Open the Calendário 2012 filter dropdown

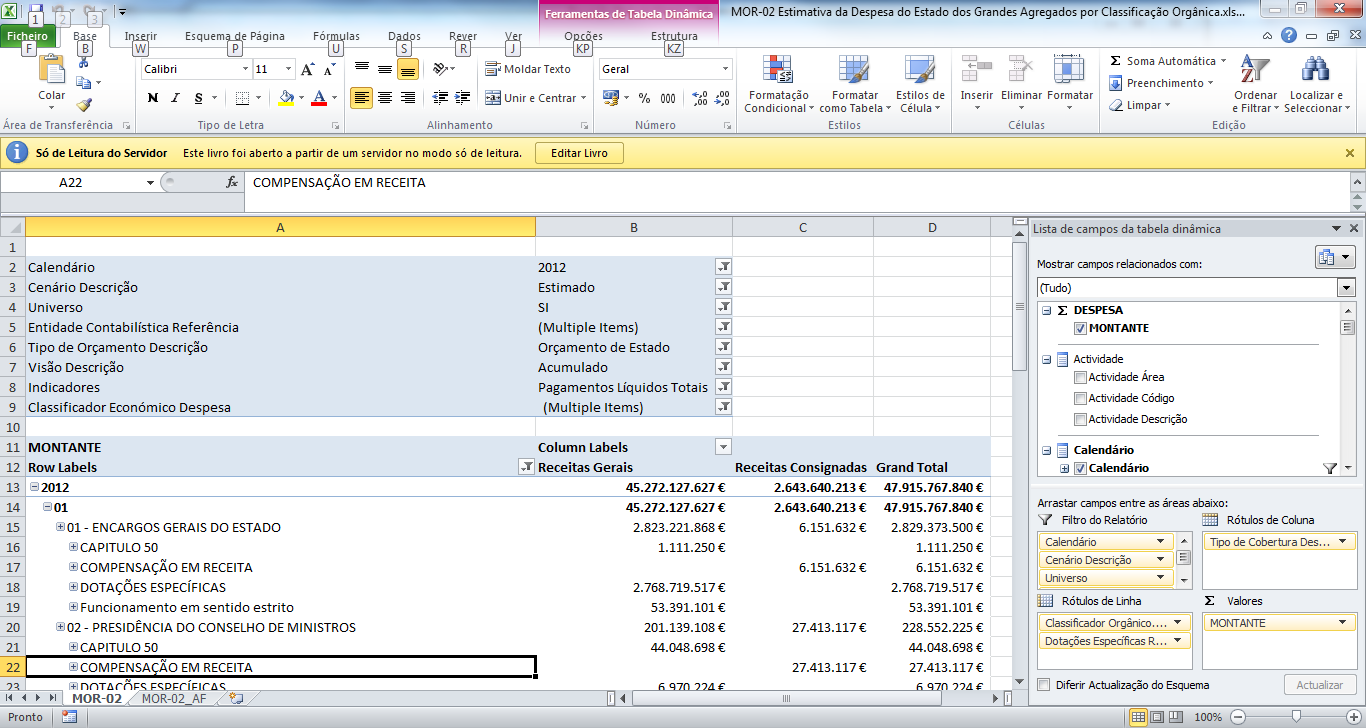coord(723,267)
